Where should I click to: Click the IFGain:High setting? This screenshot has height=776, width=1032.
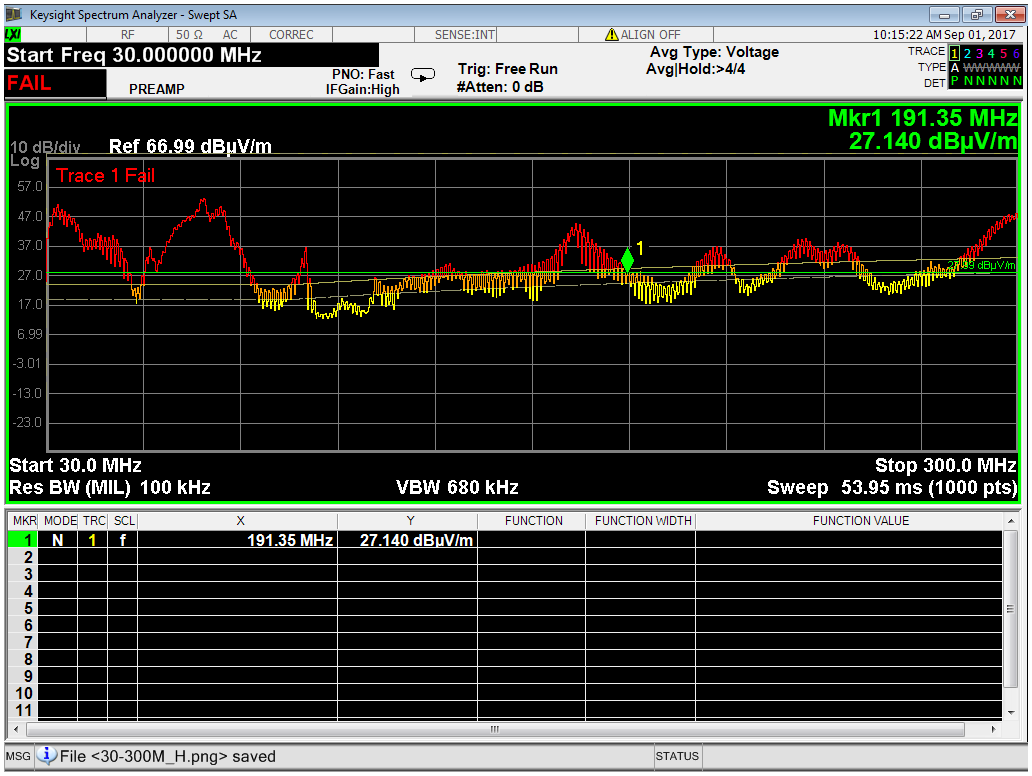362,90
